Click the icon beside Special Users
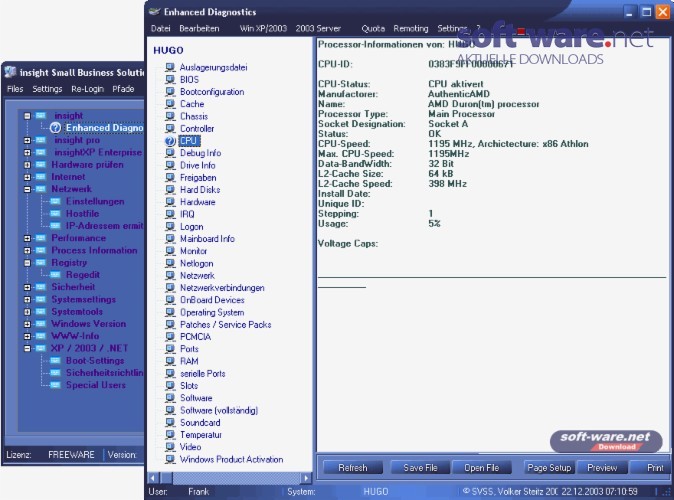 [55, 385]
